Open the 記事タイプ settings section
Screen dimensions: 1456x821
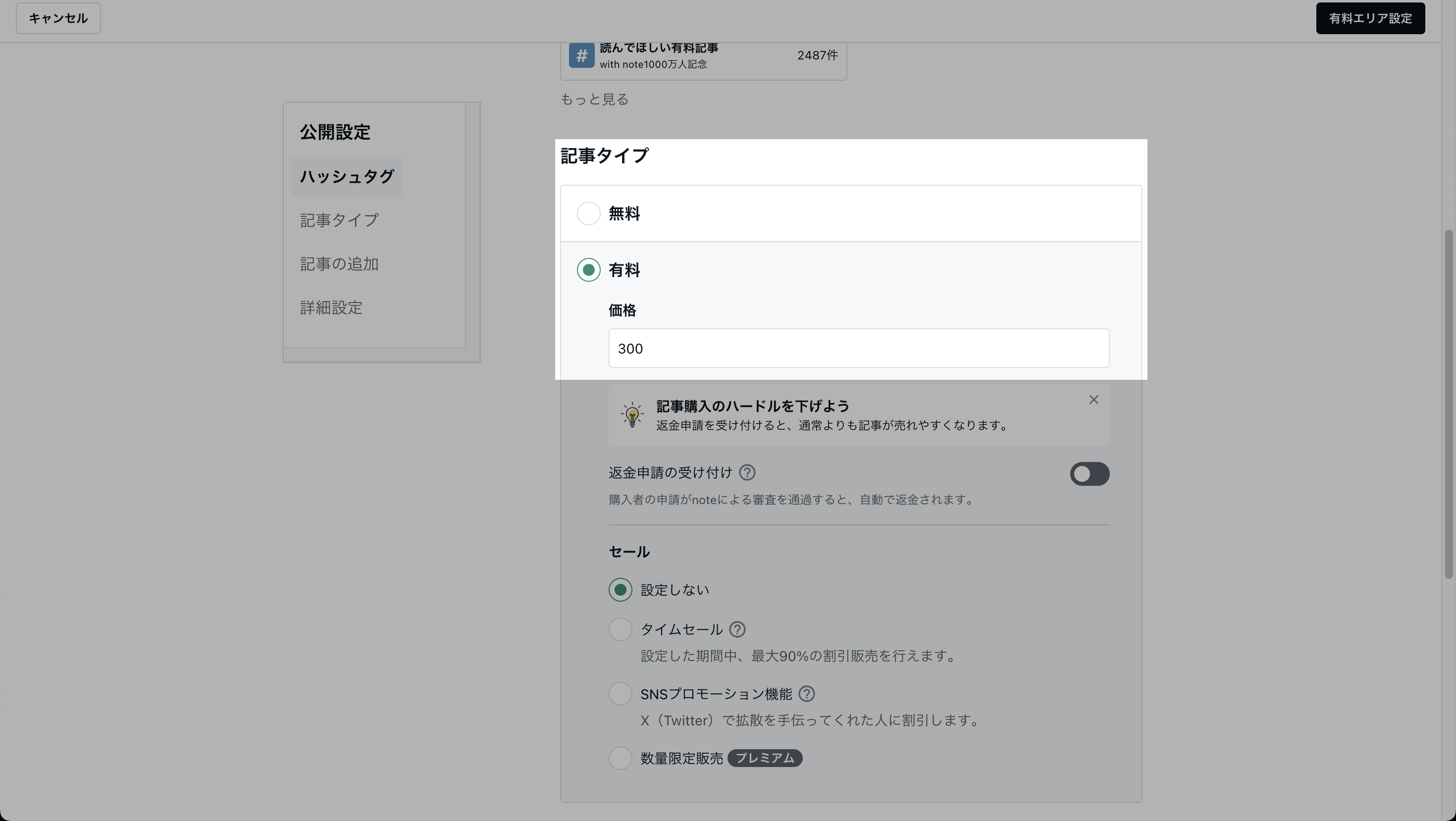(x=339, y=220)
